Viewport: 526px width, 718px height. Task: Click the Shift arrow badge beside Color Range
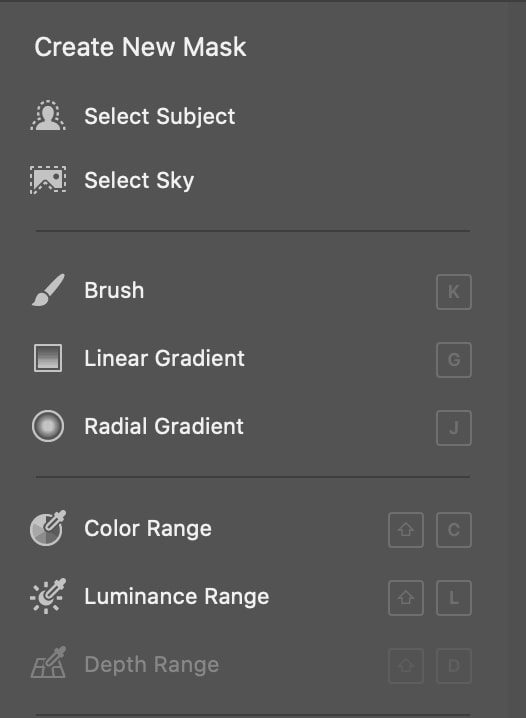[406, 530]
